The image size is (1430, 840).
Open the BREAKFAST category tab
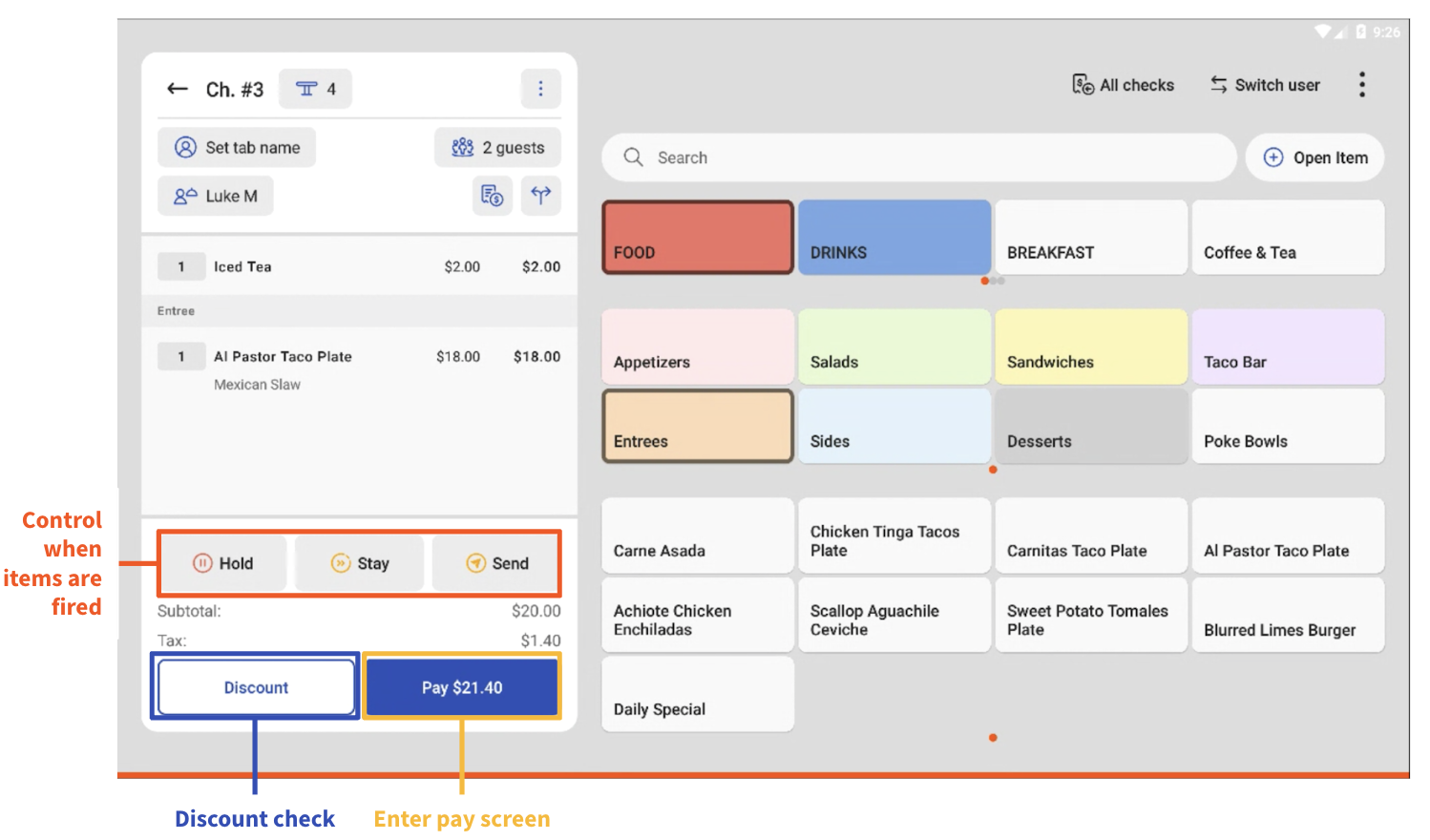pyautogui.click(x=1091, y=237)
